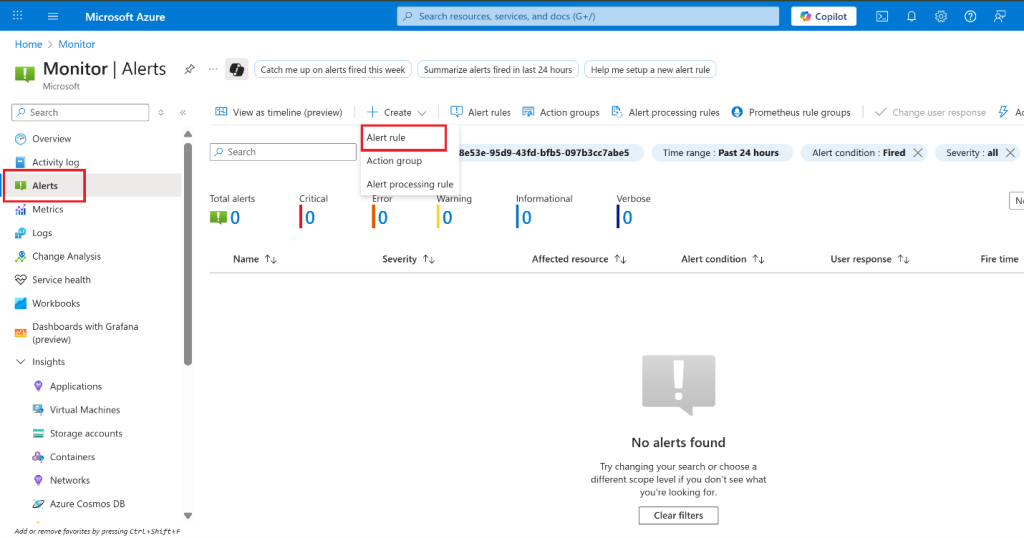
Task: Focus the sidebar Search box
Action: click(80, 112)
